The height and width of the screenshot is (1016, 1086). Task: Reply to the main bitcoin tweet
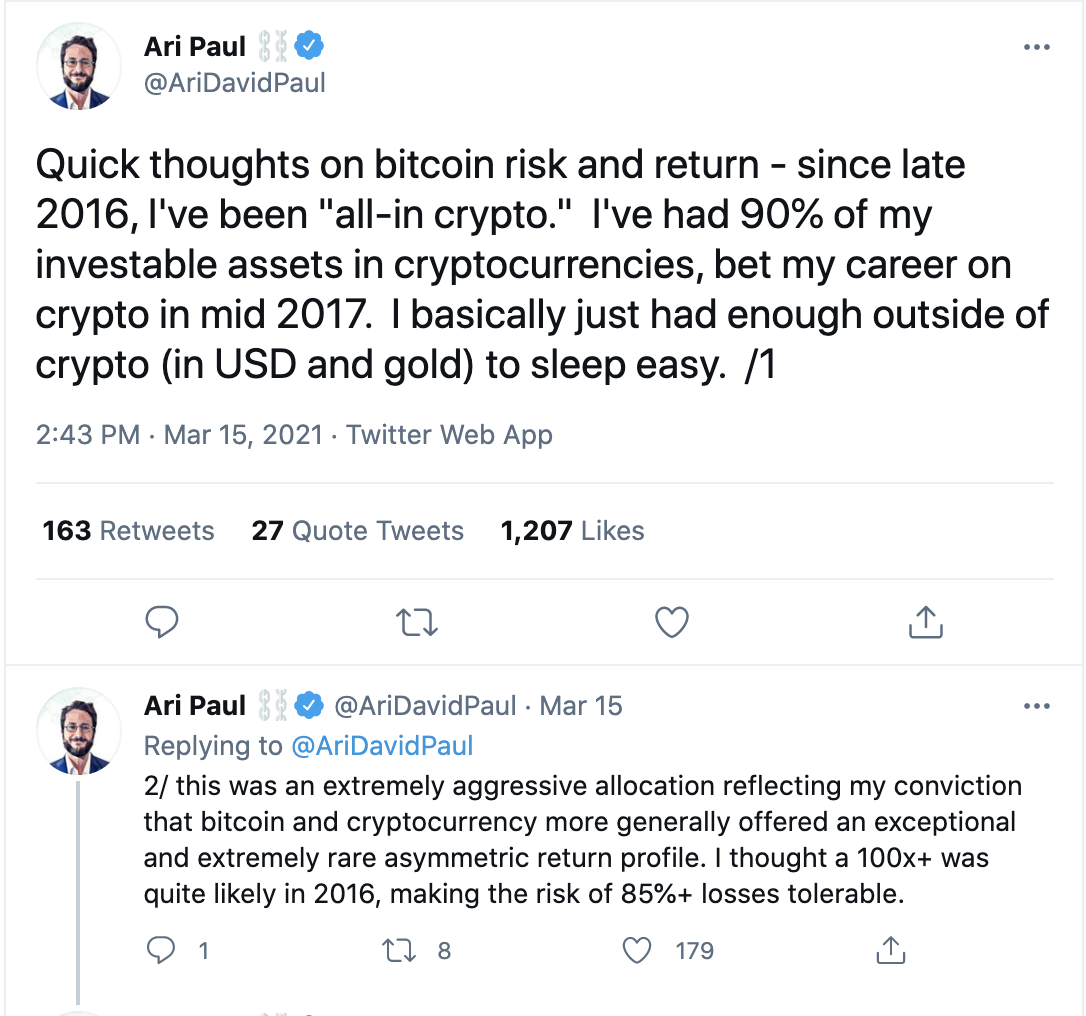click(162, 623)
